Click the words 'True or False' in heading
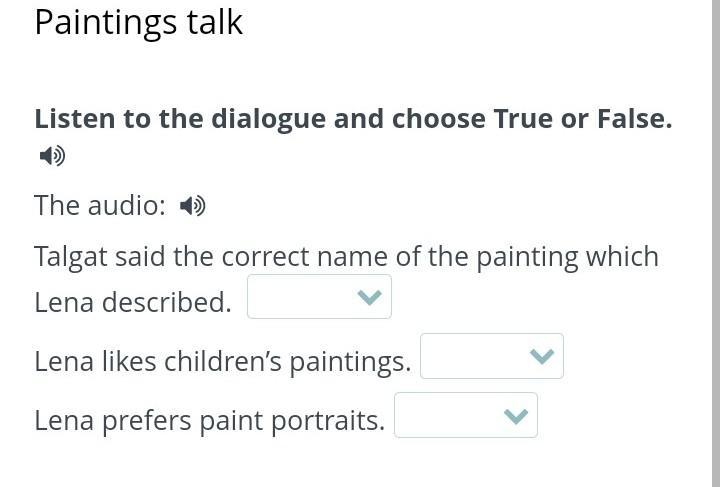720x487 pixels. pos(582,119)
